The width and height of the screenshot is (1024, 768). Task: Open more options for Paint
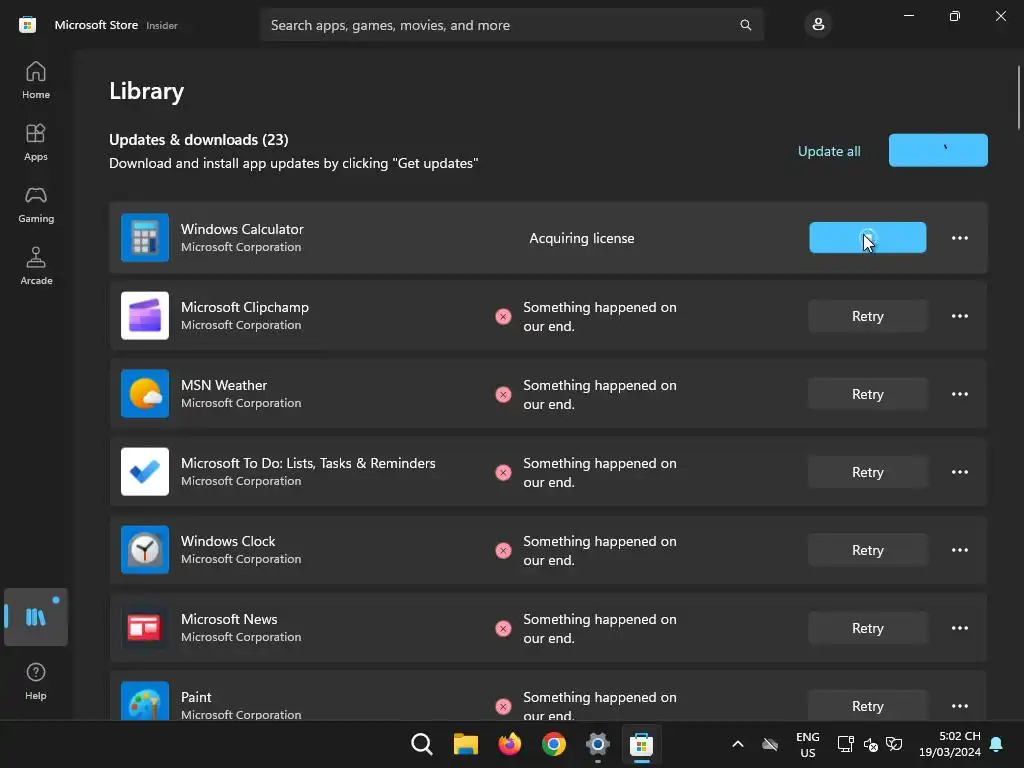click(959, 706)
